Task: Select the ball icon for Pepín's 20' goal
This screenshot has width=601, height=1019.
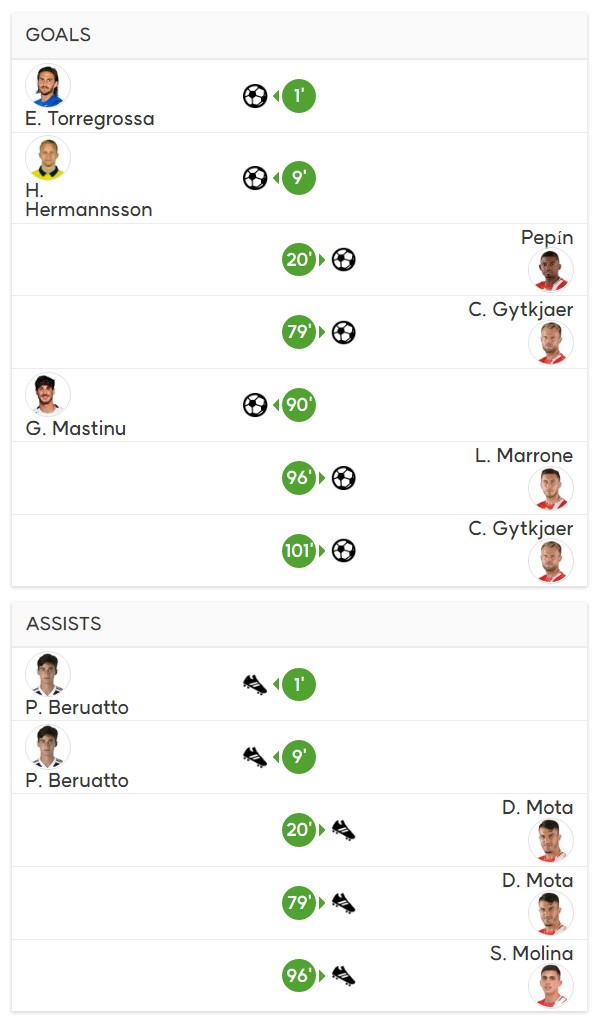Action: (344, 260)
